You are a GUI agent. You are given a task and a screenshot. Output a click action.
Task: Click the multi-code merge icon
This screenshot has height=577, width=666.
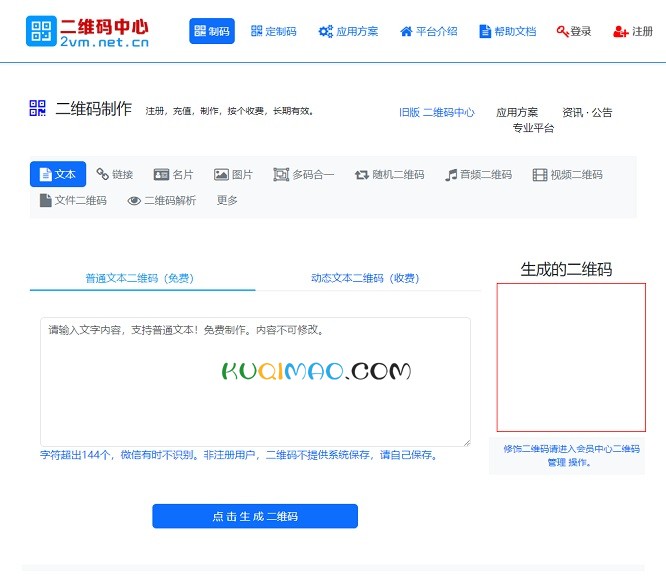click(x=281, y=175)
